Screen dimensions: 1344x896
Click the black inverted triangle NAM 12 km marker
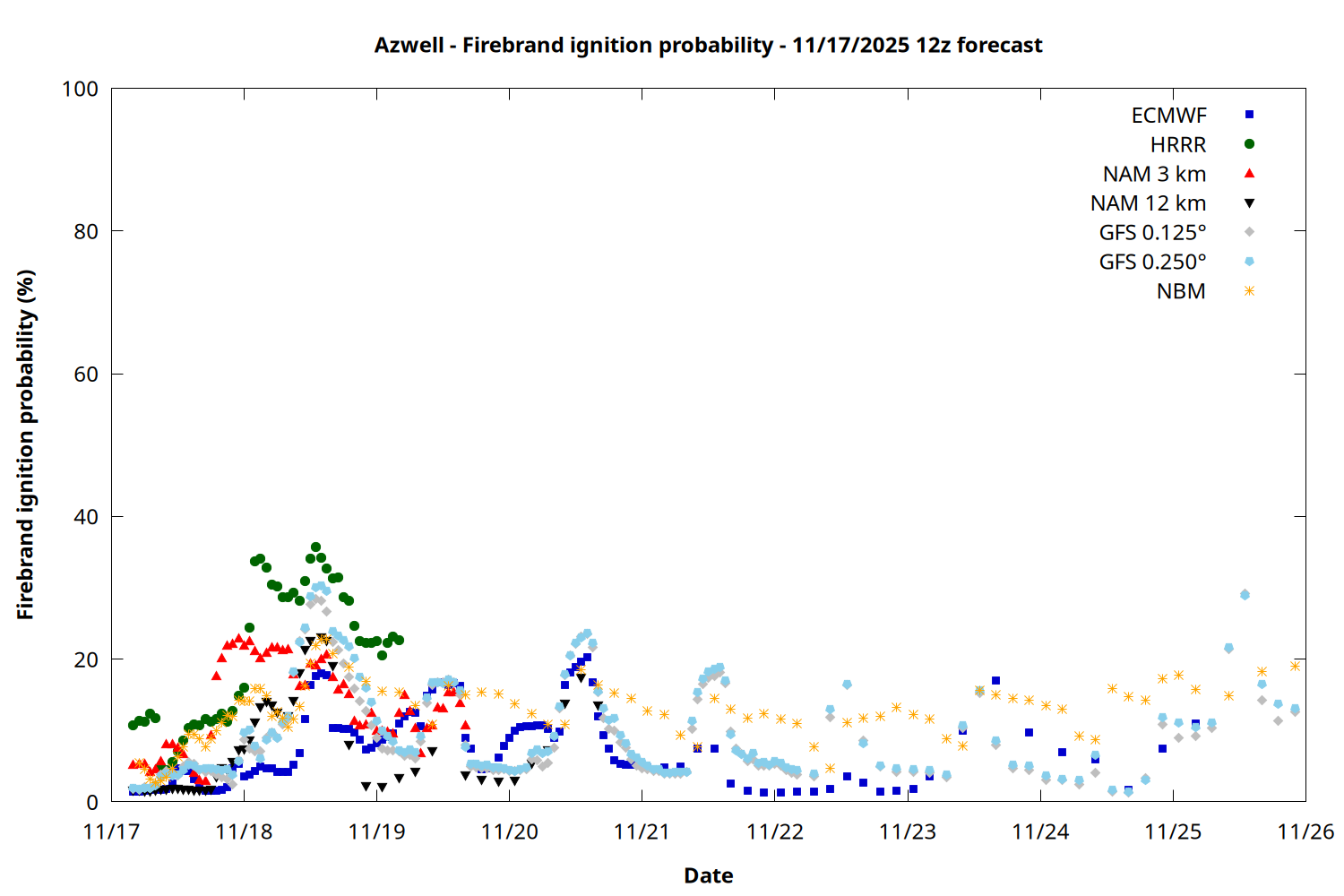[1249, 203]
